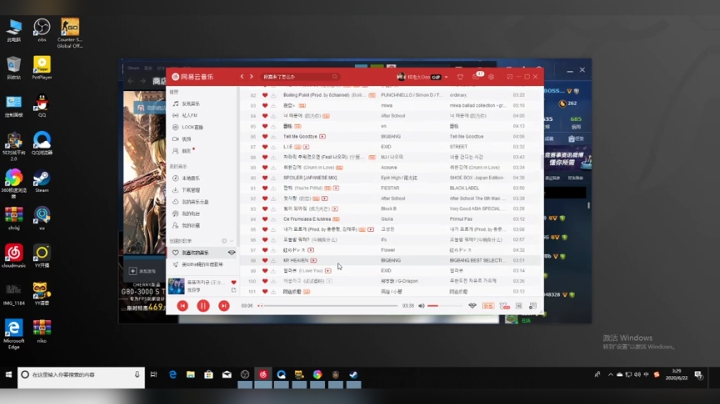Download the song Tell Me Goodbye
The width and height of the screenshot is (720, 404).
274,136
